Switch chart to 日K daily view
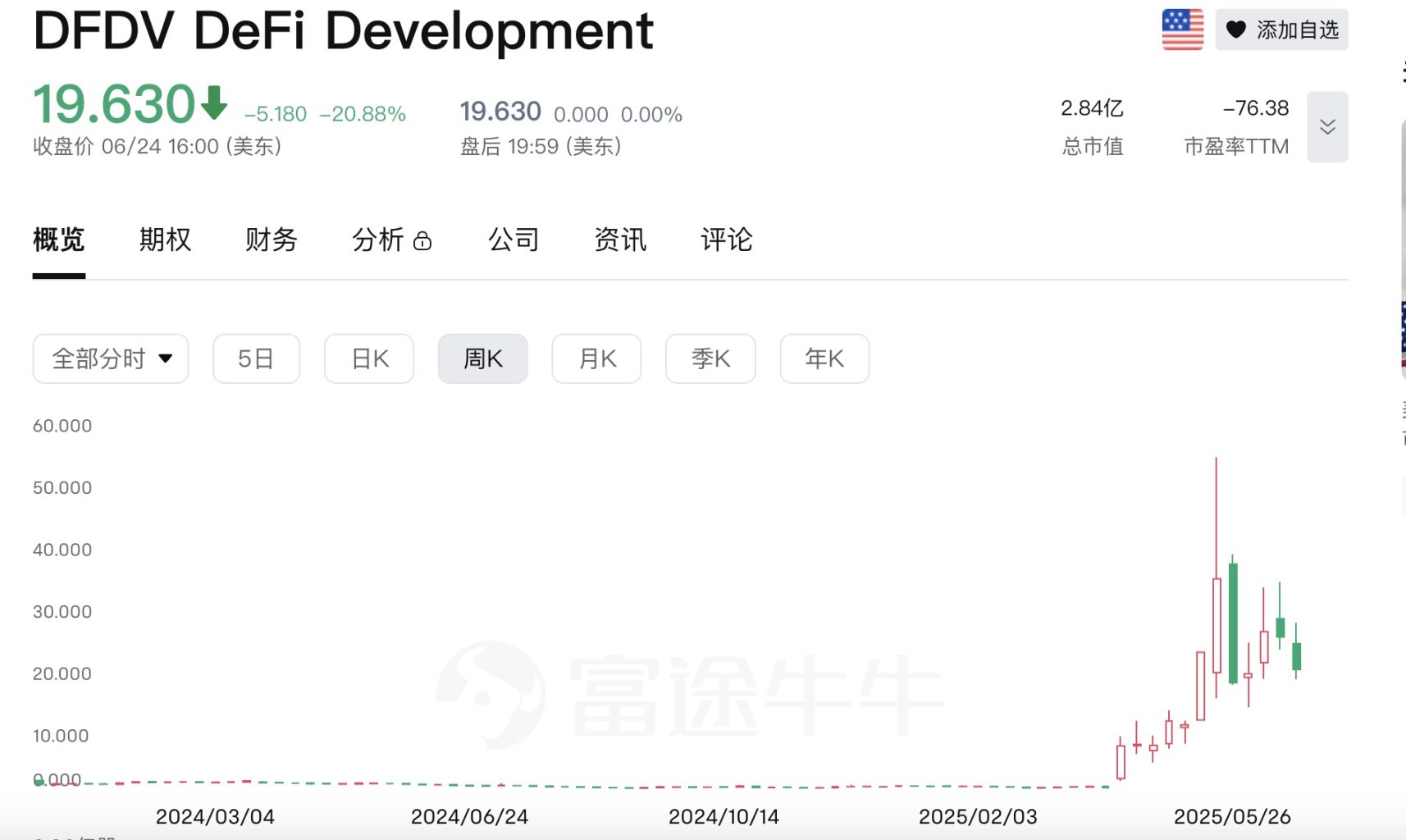Viewport: 1406px width, 840px height. [x=369, y=358]
